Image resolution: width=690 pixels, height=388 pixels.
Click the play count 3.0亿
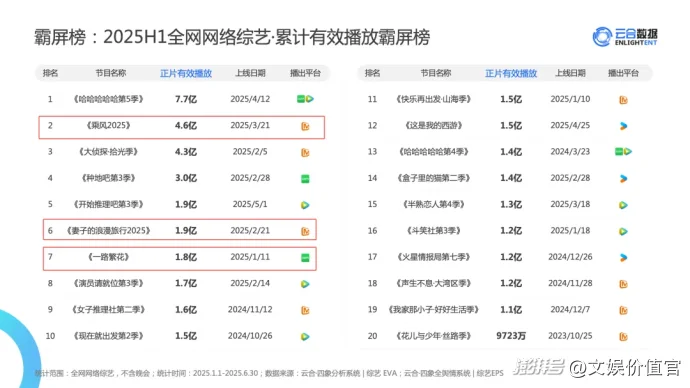click(186, 178)
